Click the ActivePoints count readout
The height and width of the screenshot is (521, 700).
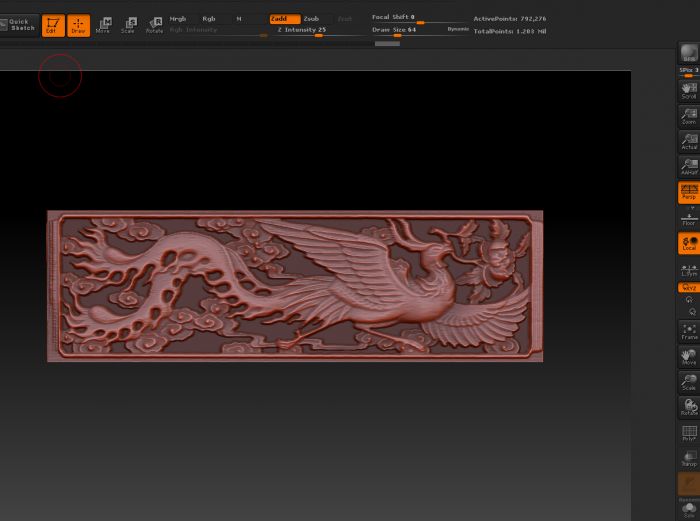[x=510, y=19]
